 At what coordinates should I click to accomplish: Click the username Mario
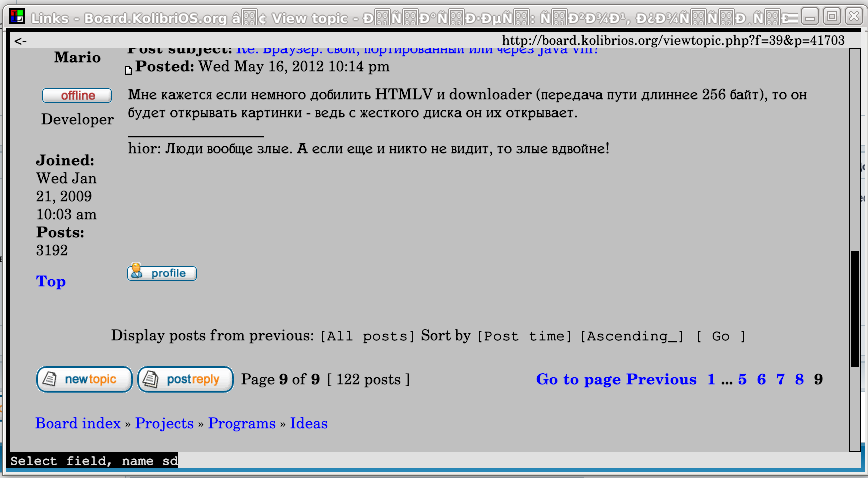78,57
